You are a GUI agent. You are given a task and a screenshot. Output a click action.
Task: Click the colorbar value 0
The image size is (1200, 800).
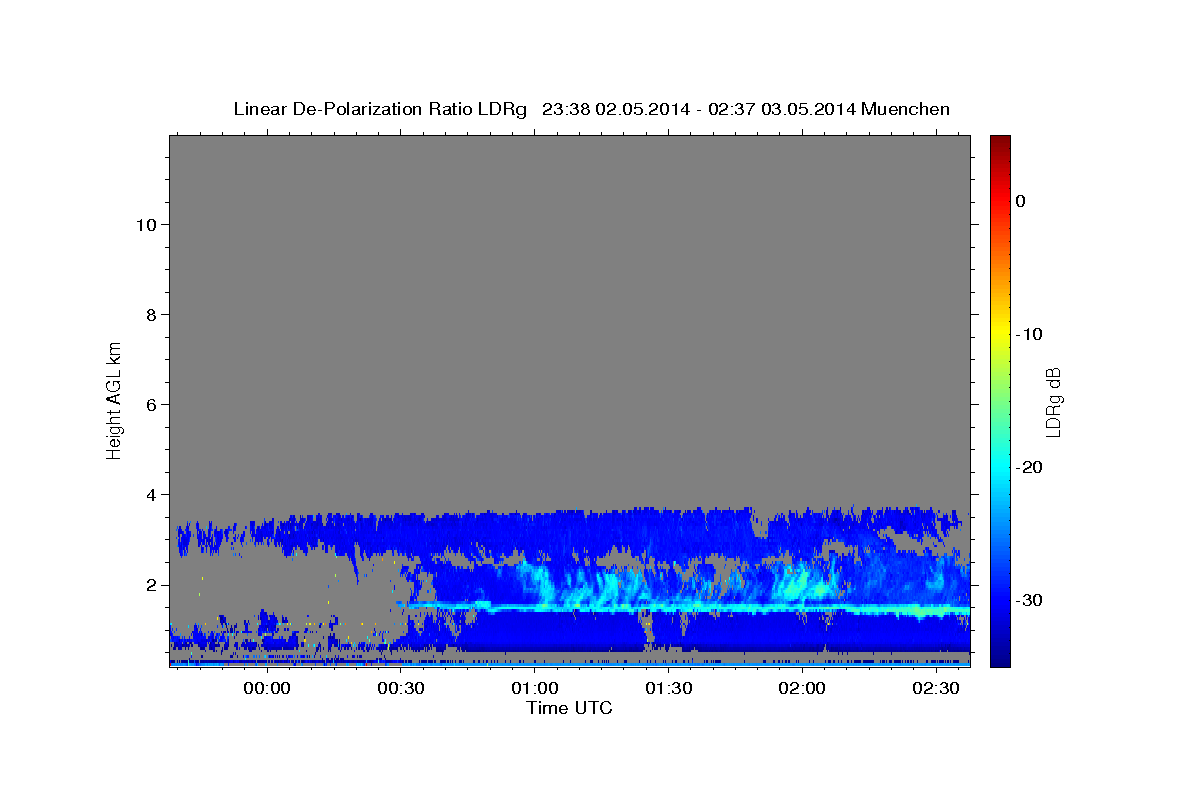[1021, 201]
